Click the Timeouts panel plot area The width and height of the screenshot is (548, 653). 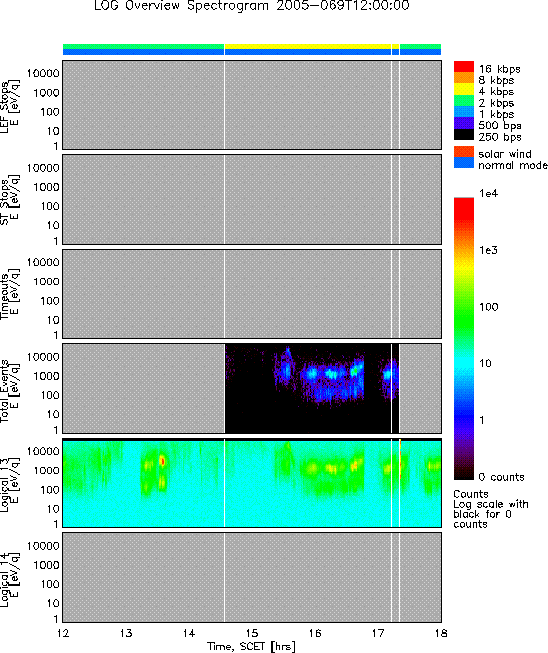pyautogui.click(x=252, y=294)
